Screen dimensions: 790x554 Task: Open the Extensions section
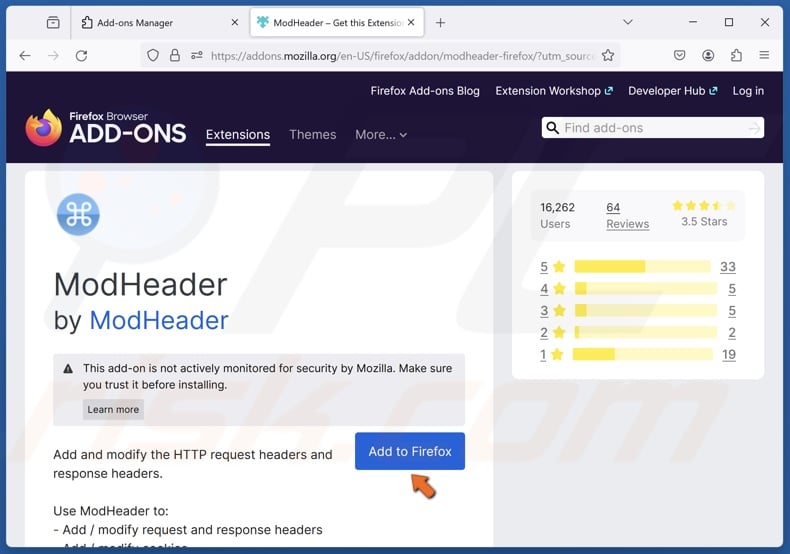[x=238, y=135]
